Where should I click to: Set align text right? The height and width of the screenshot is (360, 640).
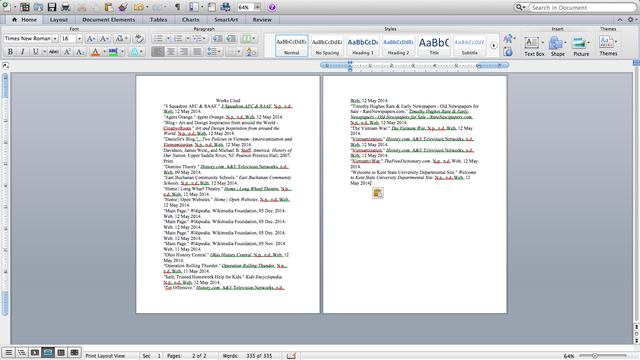click(184, 52)
